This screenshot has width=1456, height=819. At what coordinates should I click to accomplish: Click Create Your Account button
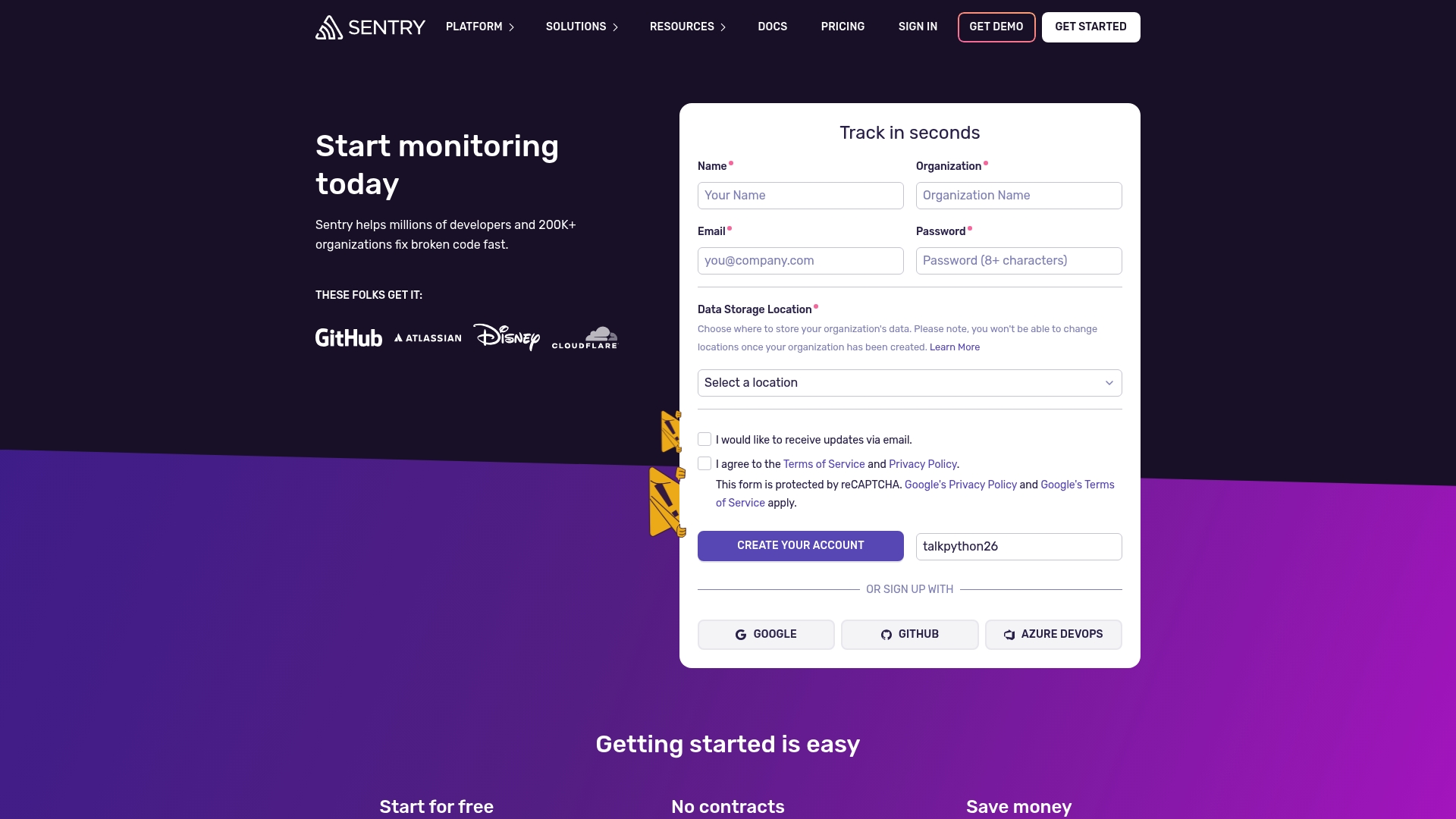point(801,546)
